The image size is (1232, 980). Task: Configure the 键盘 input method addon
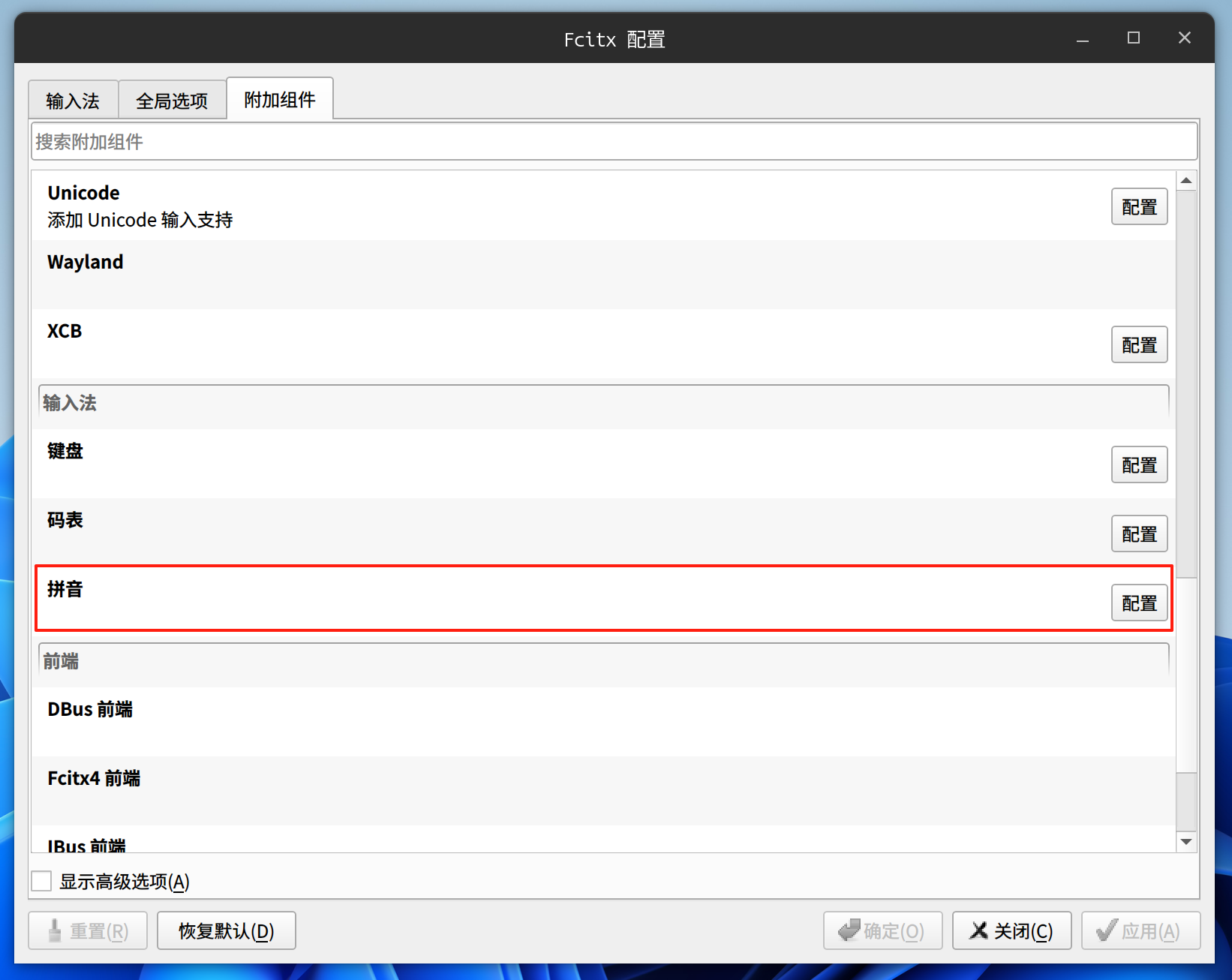[x=1138, y=465]
